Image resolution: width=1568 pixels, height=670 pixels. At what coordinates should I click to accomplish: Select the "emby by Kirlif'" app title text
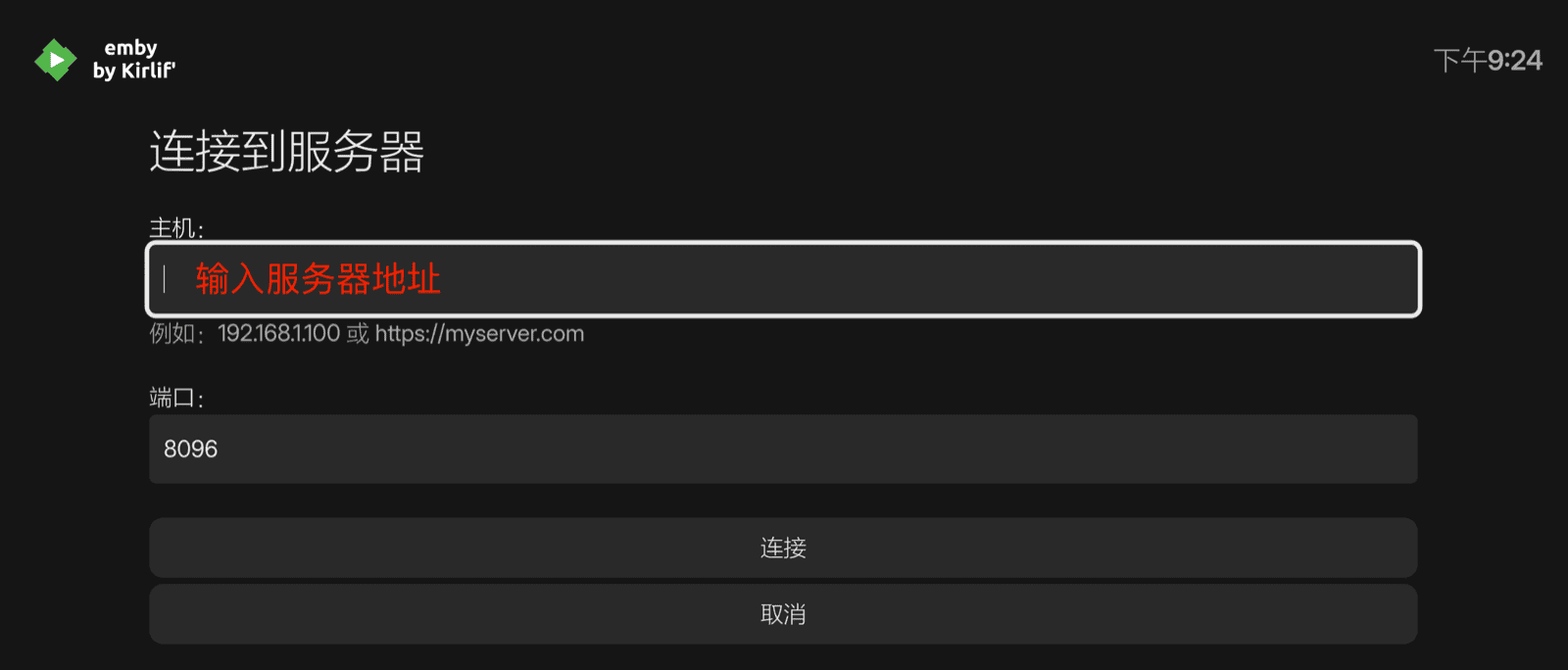[x=134, y=60]
